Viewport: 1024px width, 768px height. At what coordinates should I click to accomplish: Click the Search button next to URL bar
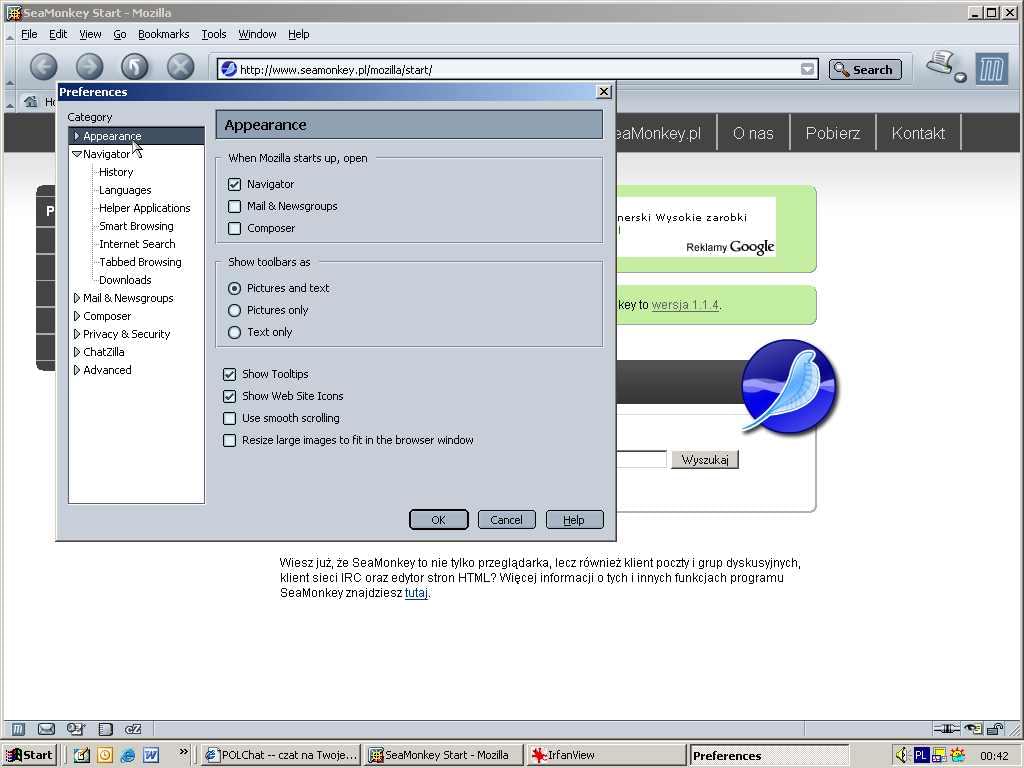pos(865,69)
